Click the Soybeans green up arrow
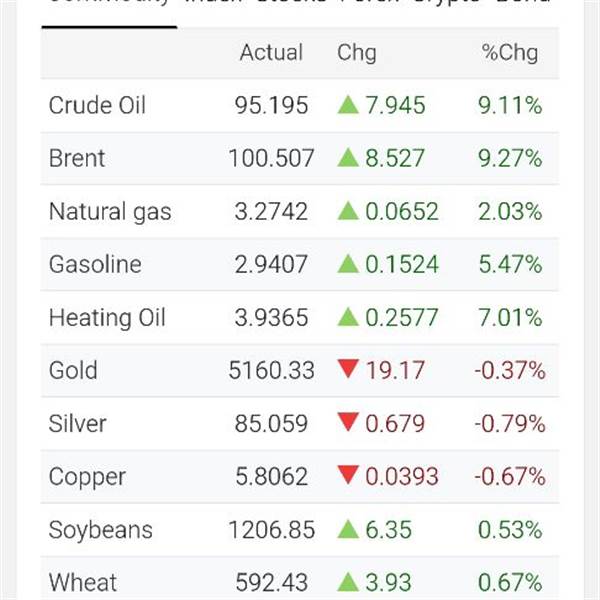 (348, 529)
